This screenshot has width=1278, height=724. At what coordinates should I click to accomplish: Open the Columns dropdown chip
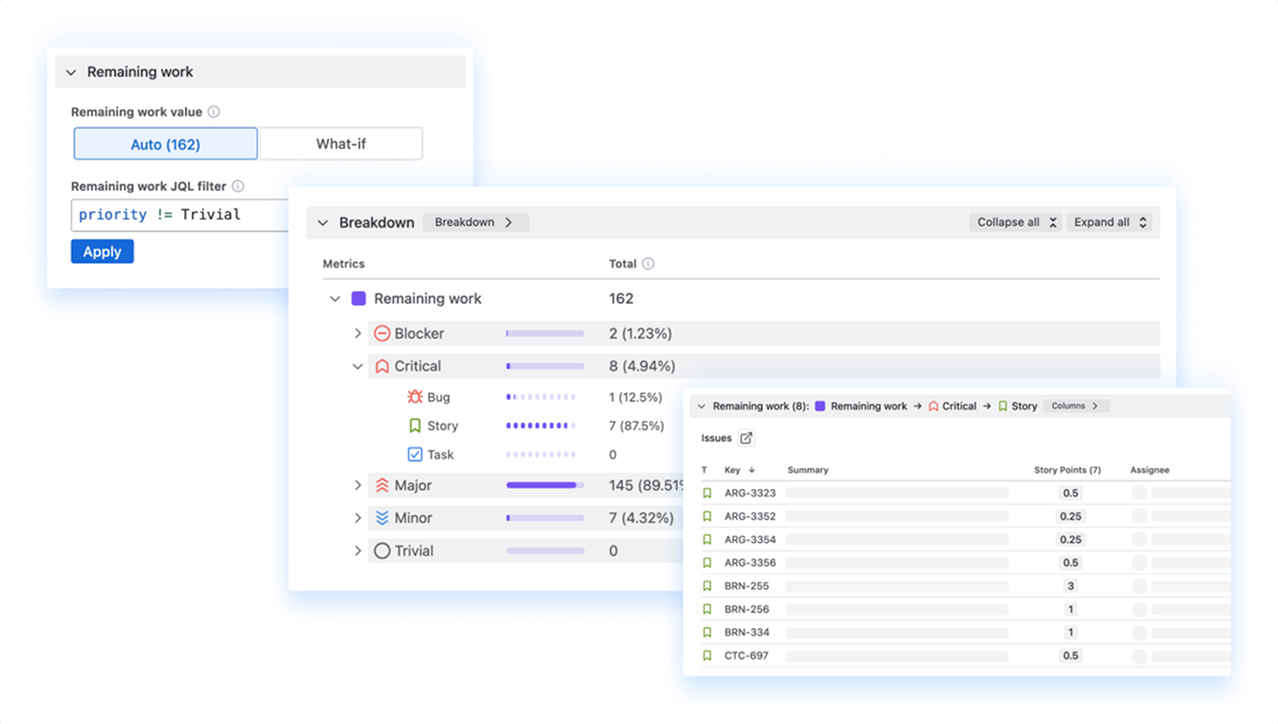(1076, 406)
